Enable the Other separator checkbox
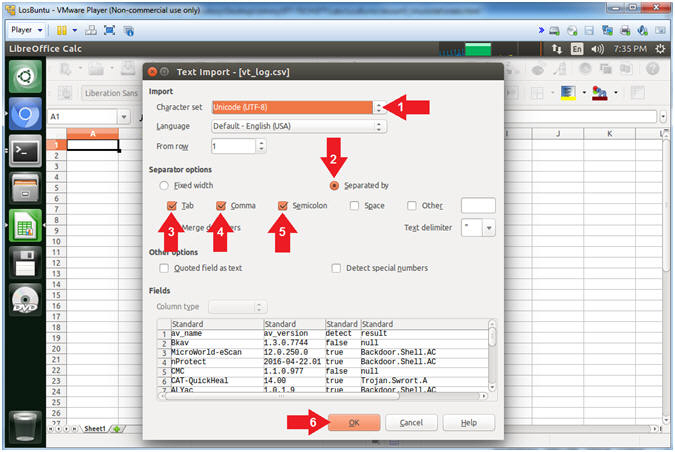Screen dimensions: 675x452 (x=412, y=206)
